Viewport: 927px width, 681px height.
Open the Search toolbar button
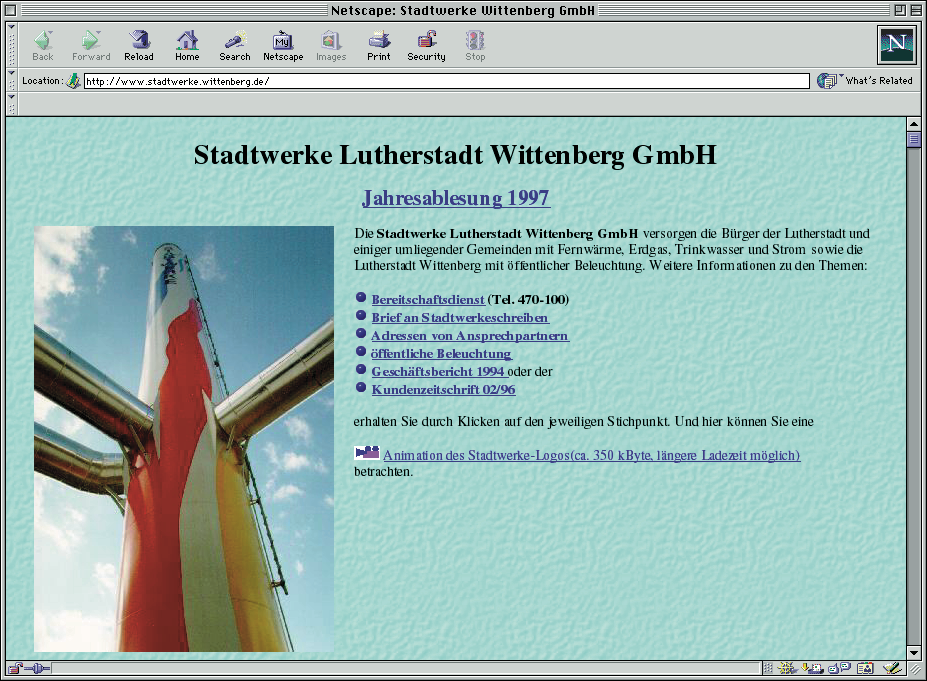click(235, 45)
